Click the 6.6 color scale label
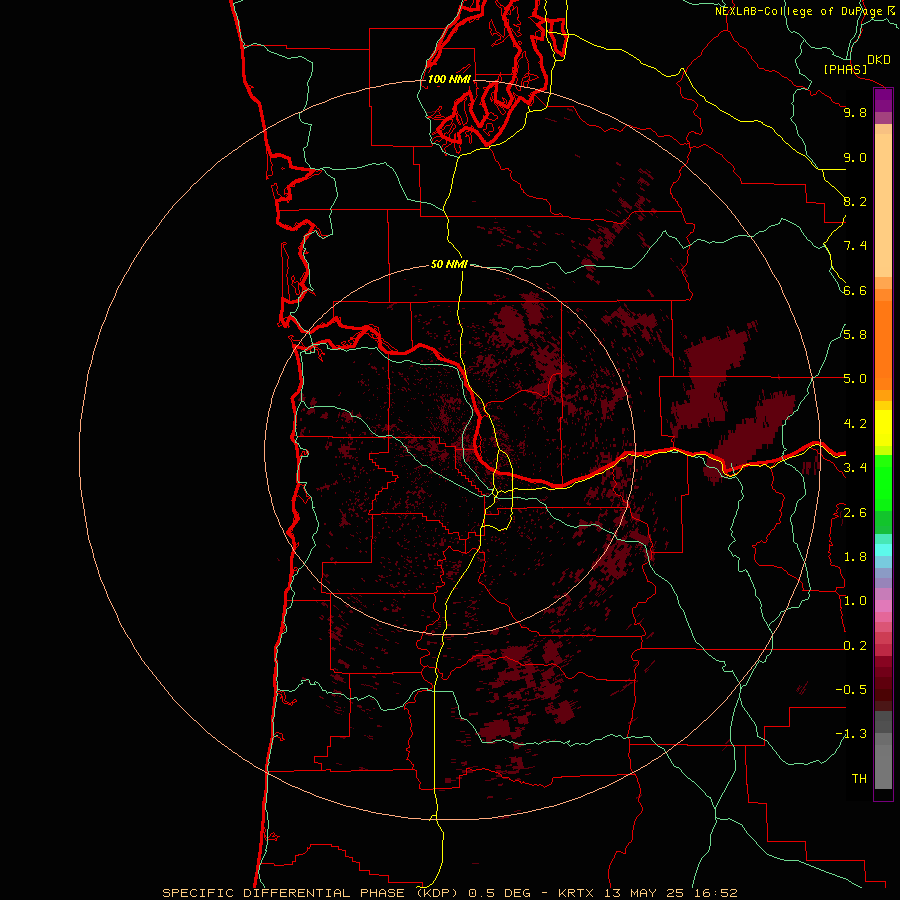 coord(855,290)
